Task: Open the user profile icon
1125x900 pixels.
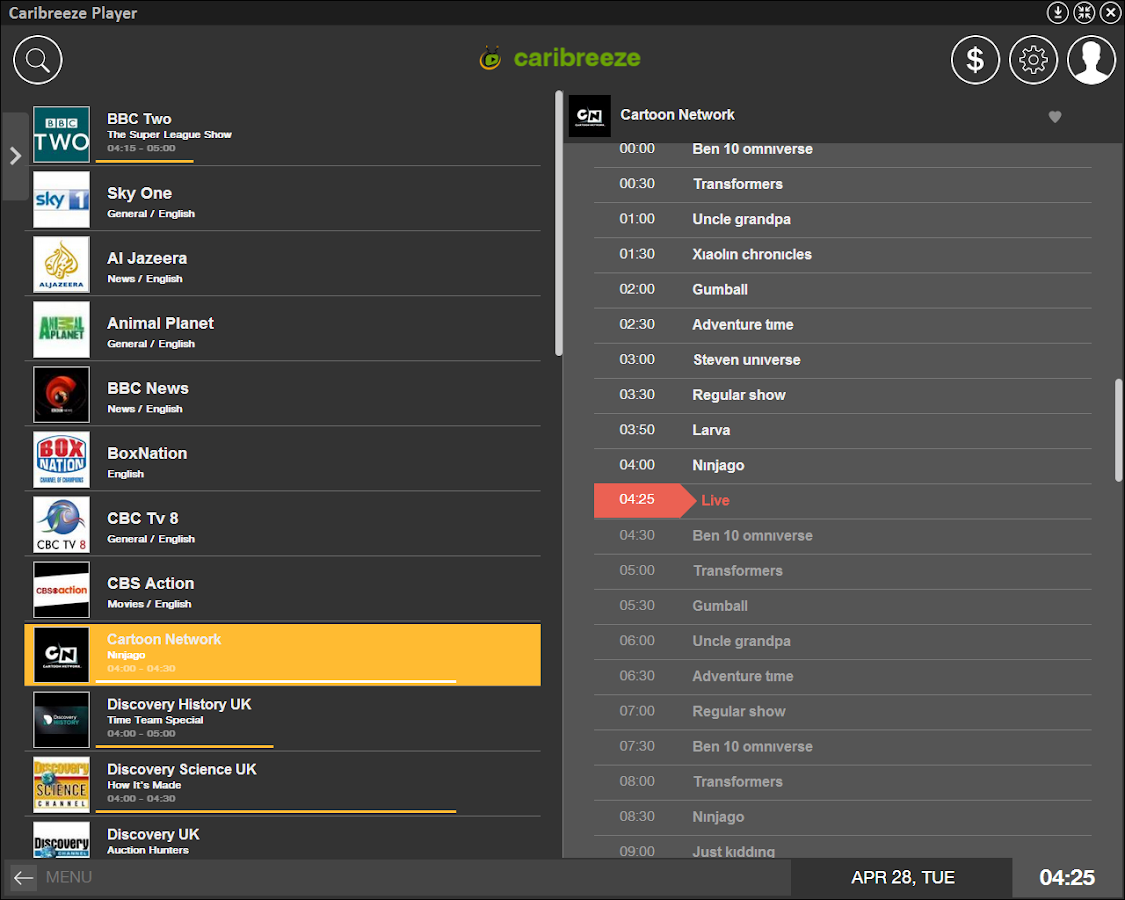Action: point(1091,60)
